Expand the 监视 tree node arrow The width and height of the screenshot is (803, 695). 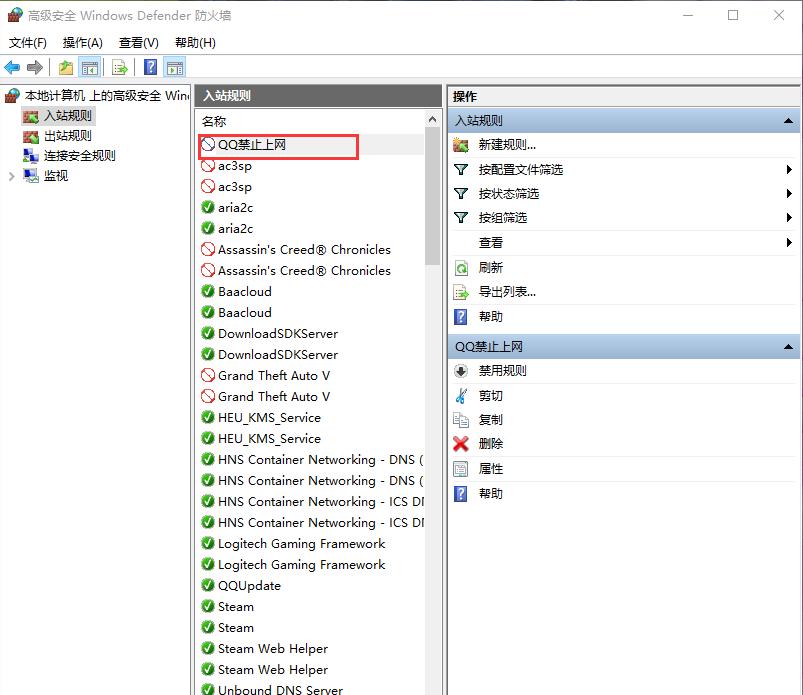(11, 176)
